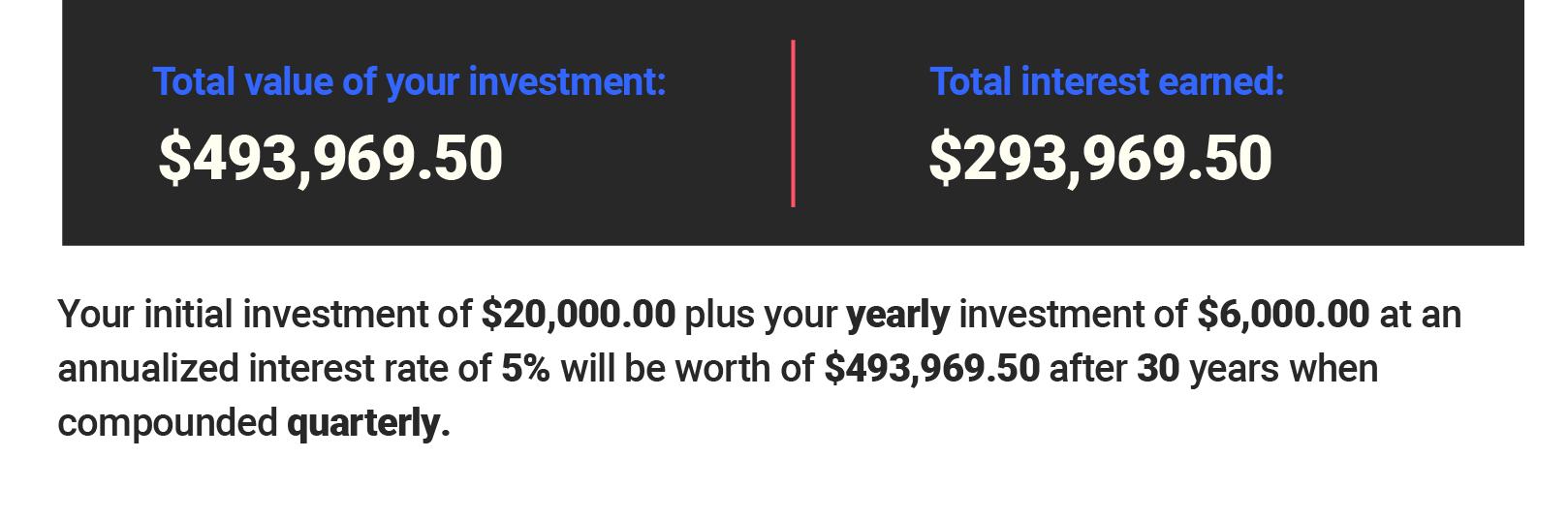Click the words 'plus your' in summary
Image resolution: width=1568 pixels, height=519 pixels.
[761, 316]
